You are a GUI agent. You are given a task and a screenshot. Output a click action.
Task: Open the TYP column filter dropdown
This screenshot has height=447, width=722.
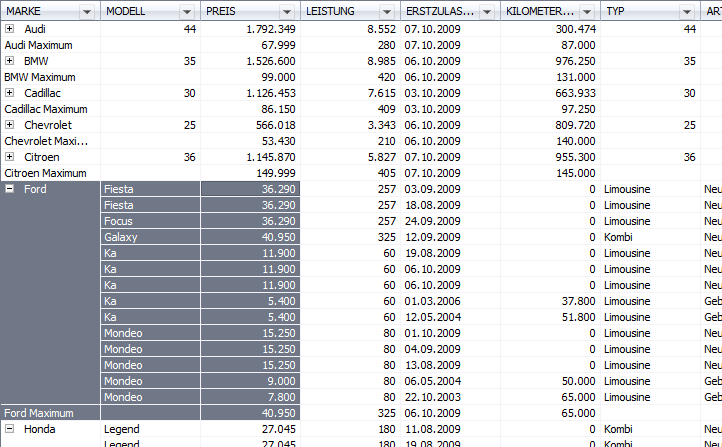tap(687, 12)
